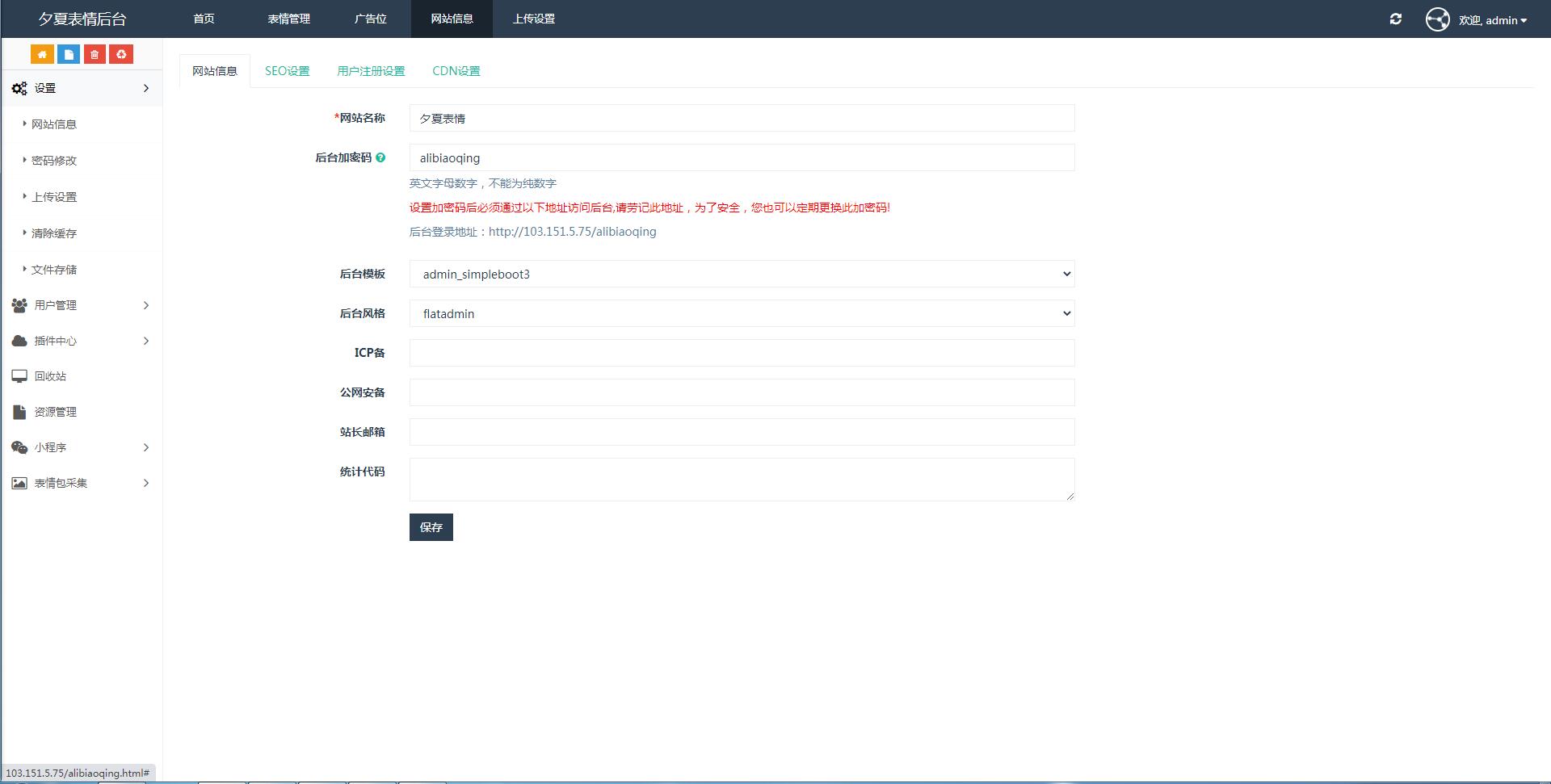The image size is (1551, 784).
Task: Click the orange home icon in sidebar
Action: point(42,53)
